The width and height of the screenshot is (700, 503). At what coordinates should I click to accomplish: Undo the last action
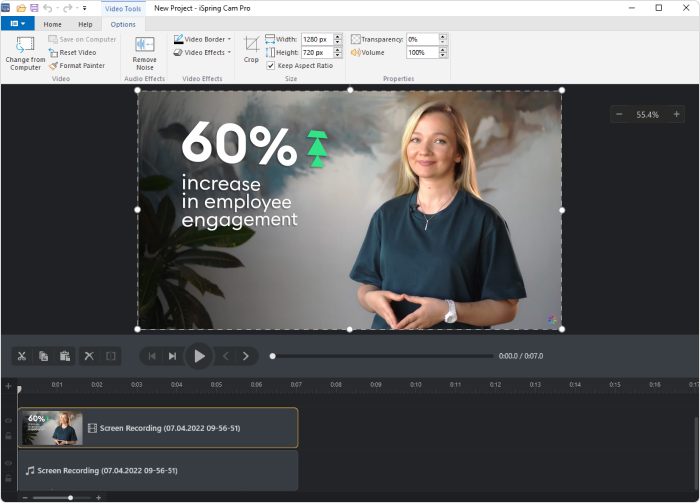pyautogui.click(x=48, y=8)
